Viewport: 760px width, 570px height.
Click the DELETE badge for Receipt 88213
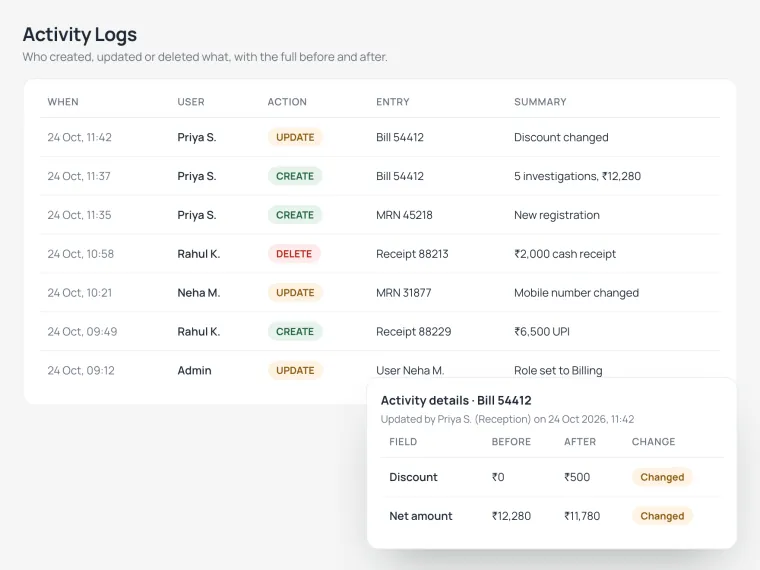pos(294,253)
